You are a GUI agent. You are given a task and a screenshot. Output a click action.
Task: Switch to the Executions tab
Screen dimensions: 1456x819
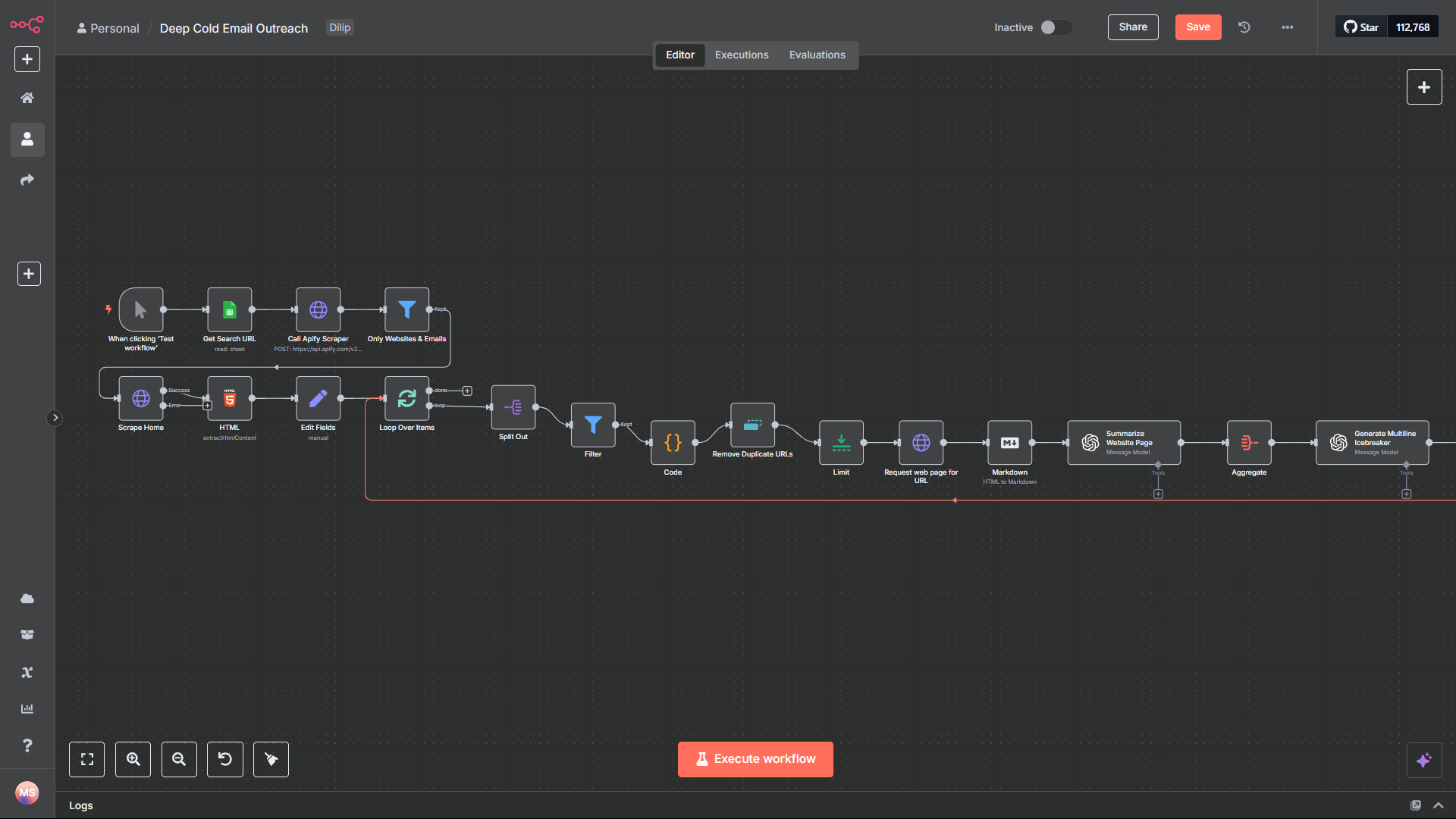pos(741,55)
